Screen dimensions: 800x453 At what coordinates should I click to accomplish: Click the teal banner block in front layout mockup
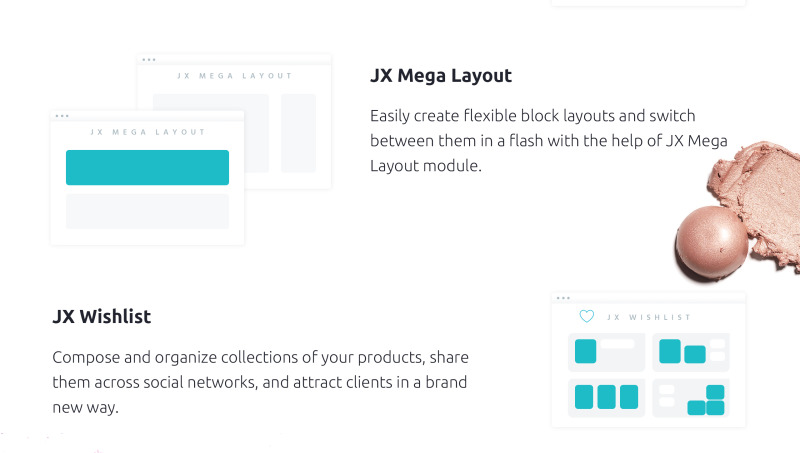point(147,167)
